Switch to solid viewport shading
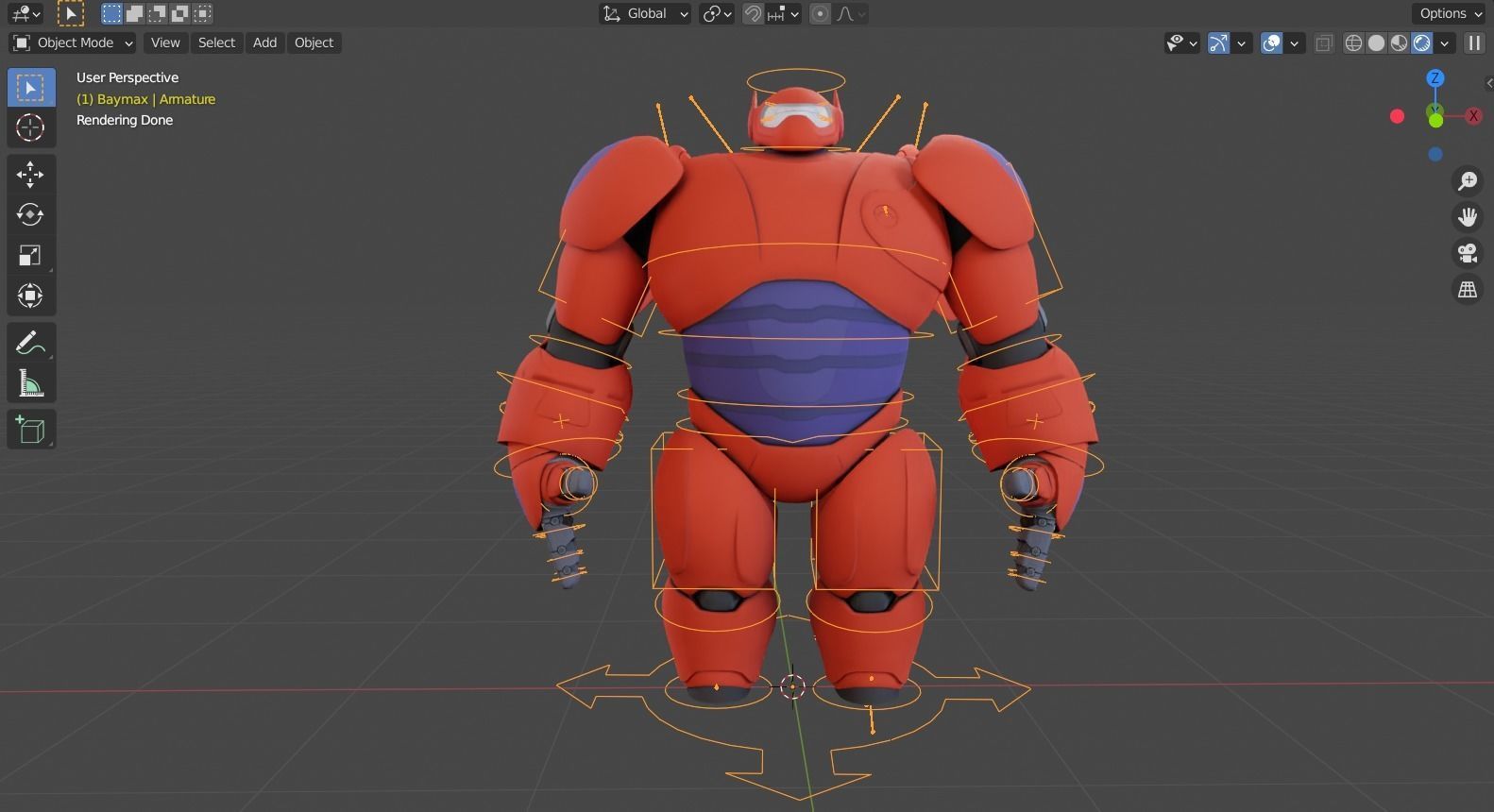This screenshot has width=1494, height=812. click(1376, 42)
